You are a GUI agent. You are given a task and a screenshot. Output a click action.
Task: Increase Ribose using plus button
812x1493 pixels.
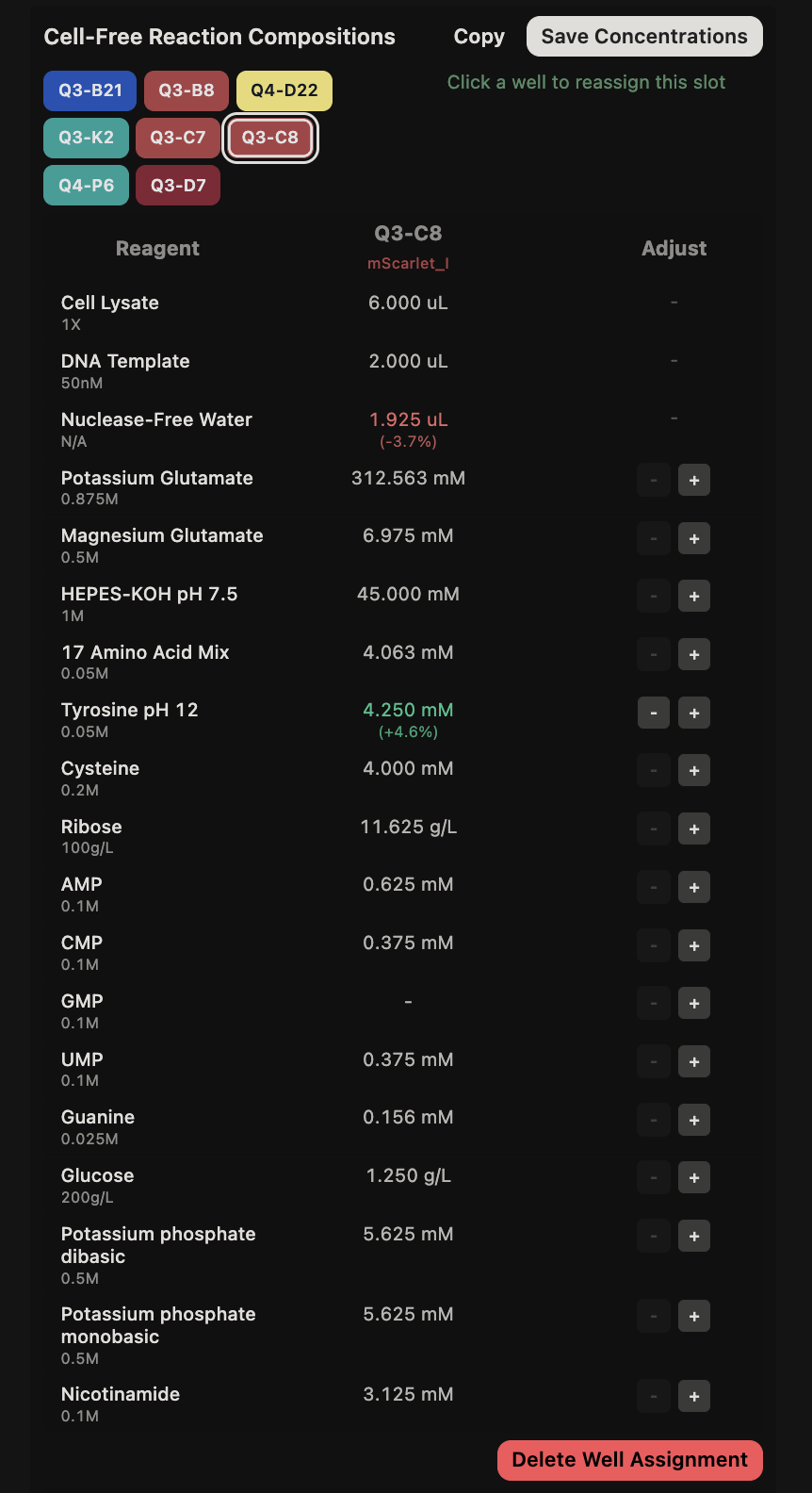(x=694, y=829)
